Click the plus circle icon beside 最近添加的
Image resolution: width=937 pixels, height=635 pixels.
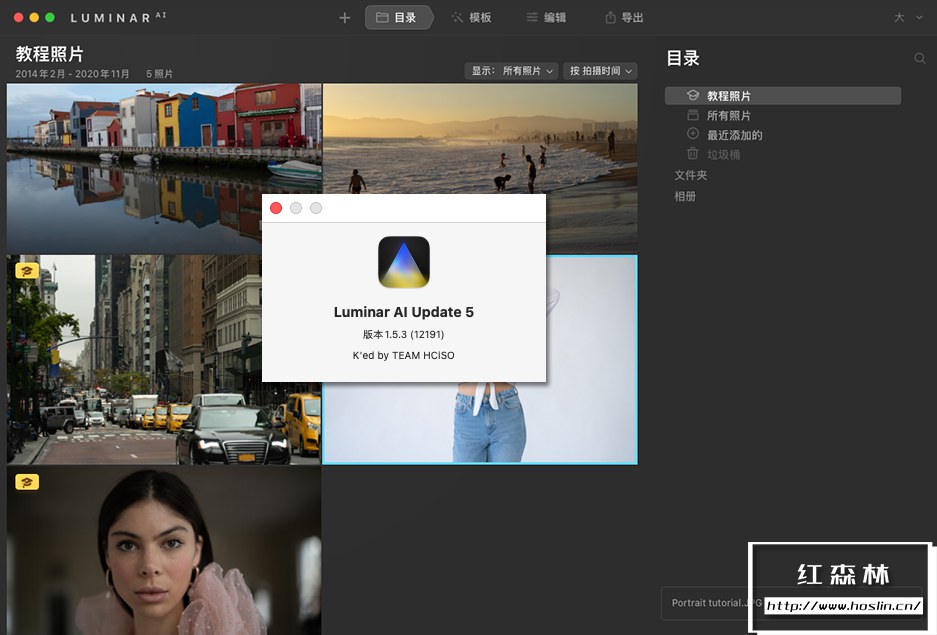tap(693, 134)
